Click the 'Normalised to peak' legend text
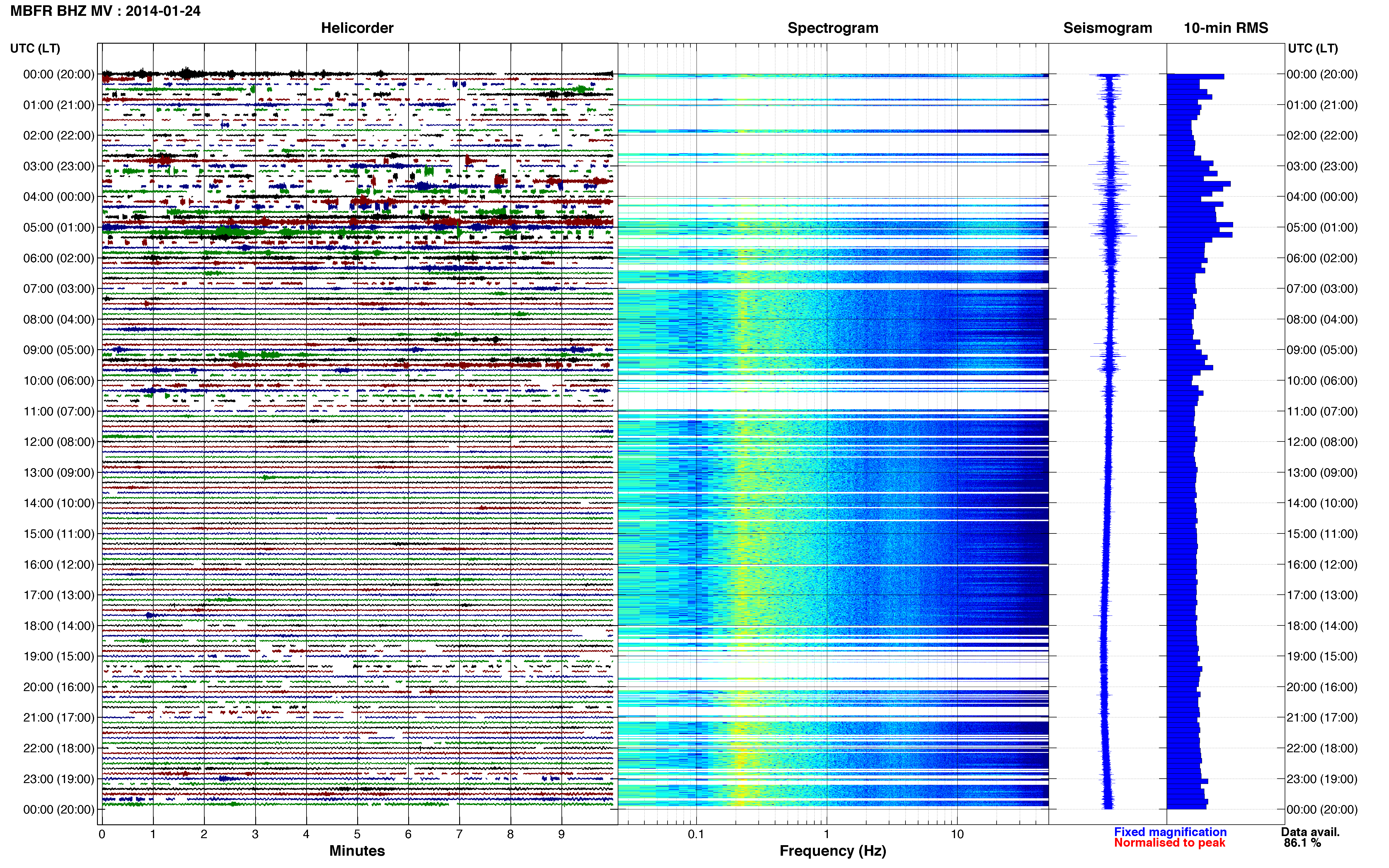The image size is (1389, 868). point(1170,843)
